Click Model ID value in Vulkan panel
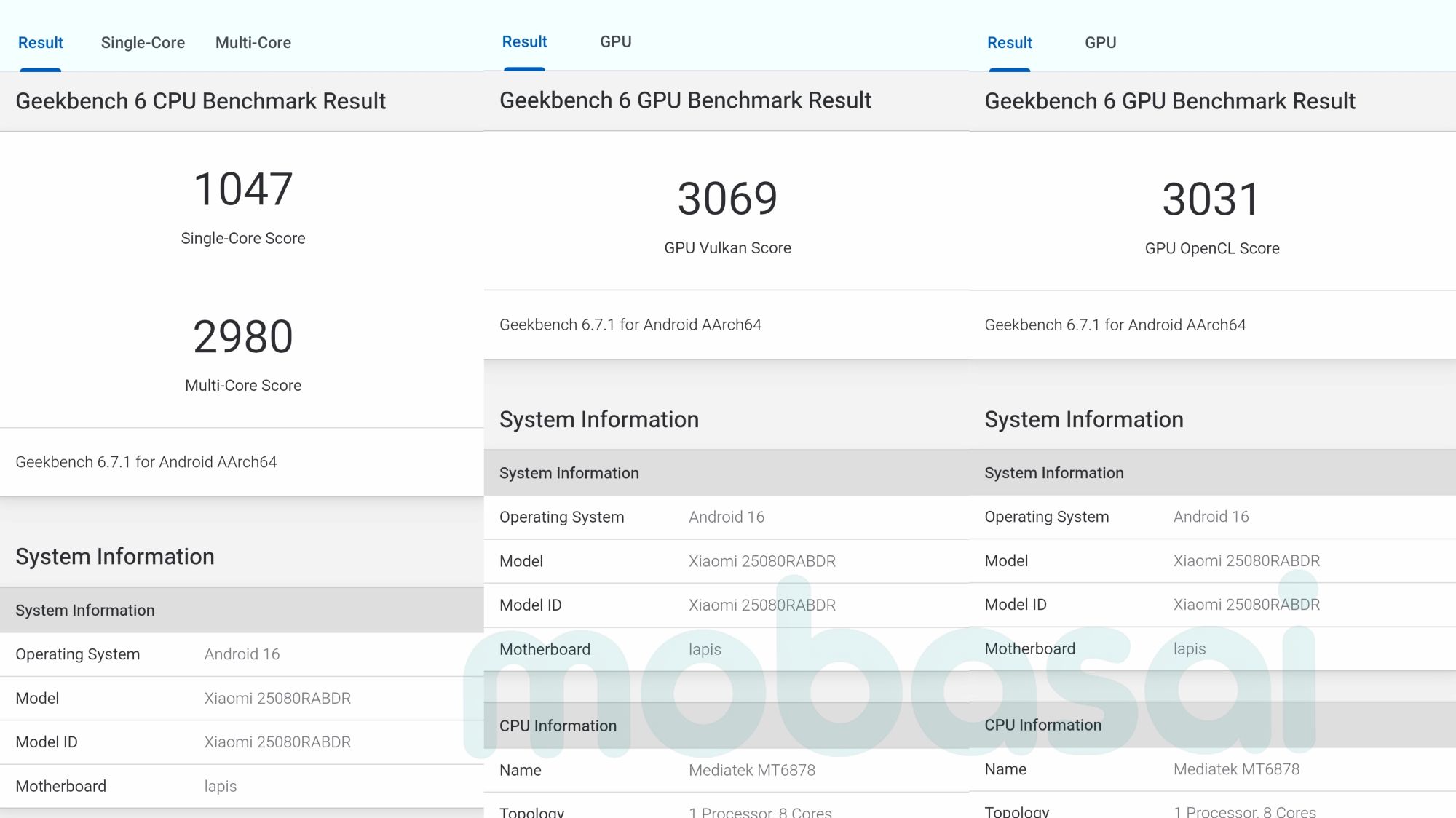Image resolution: width=1456 pixels, height=818 pixels. click(762, 605)
